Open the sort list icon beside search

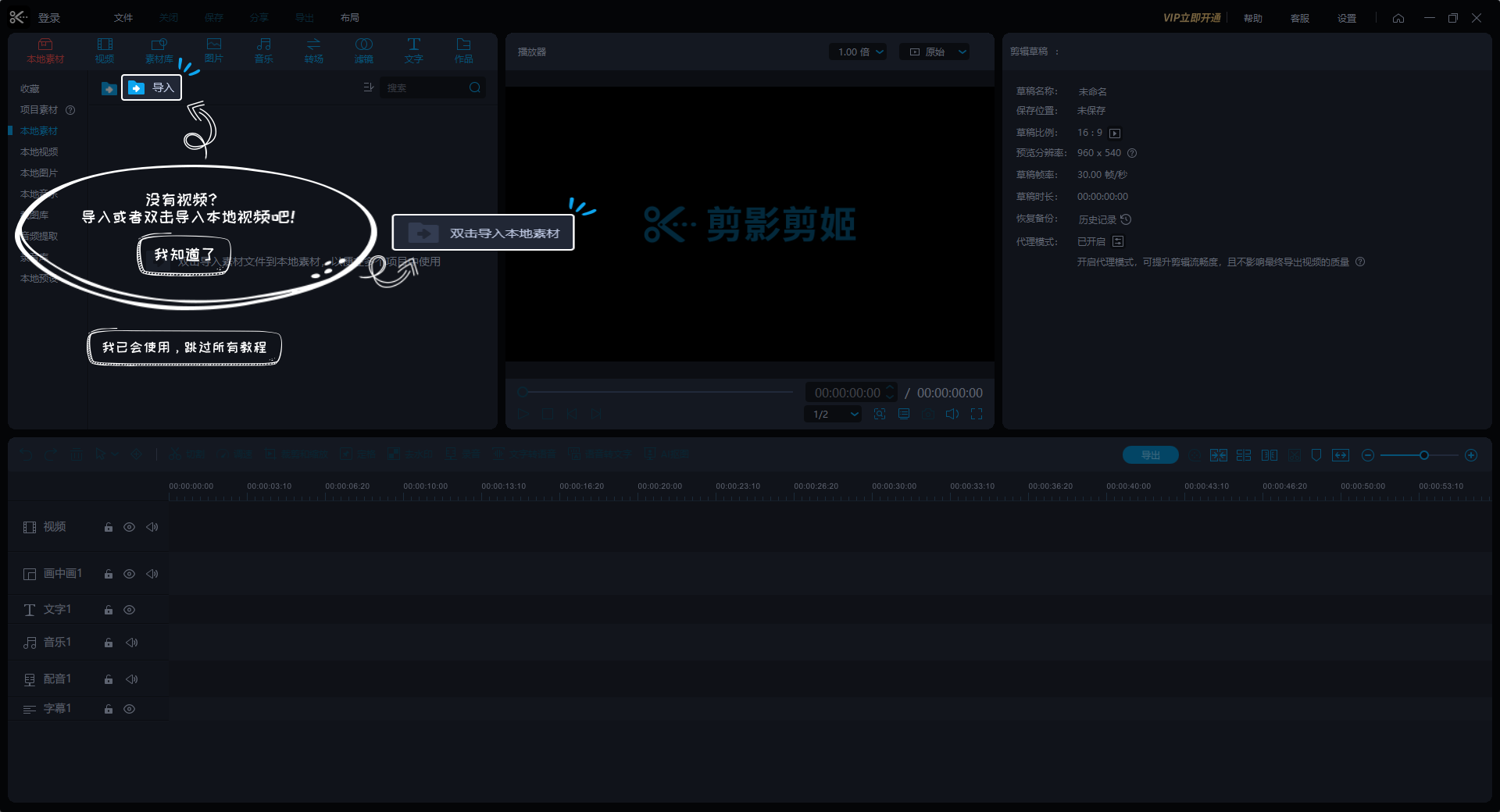pyautogui.click(x=369, y=87)
